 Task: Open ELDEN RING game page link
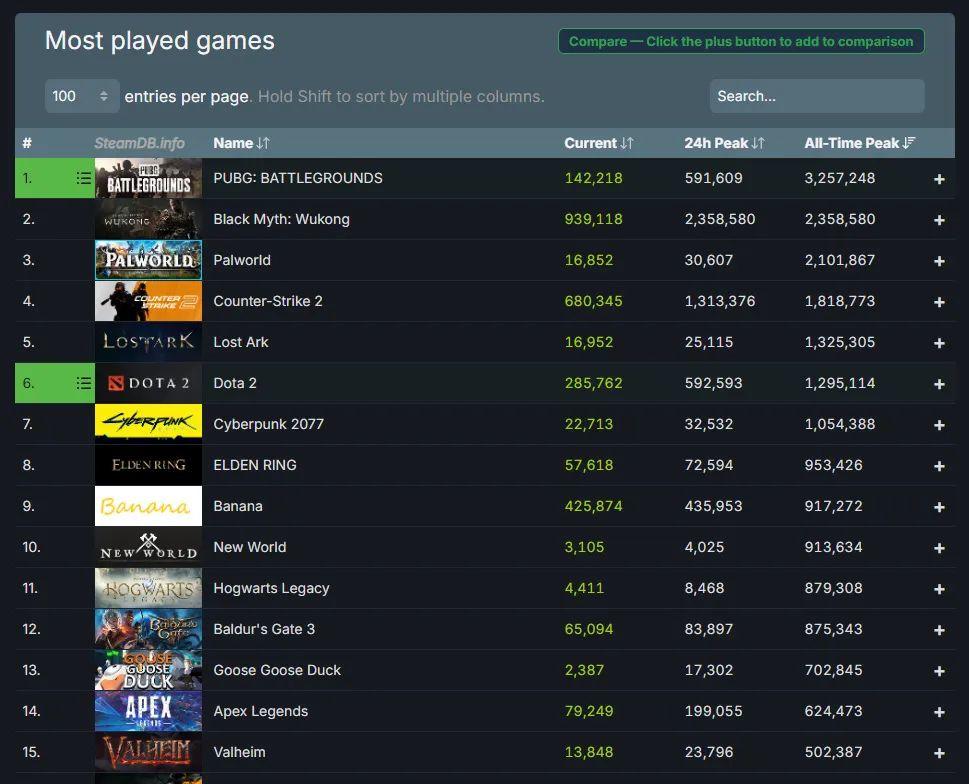click(254, 465)
